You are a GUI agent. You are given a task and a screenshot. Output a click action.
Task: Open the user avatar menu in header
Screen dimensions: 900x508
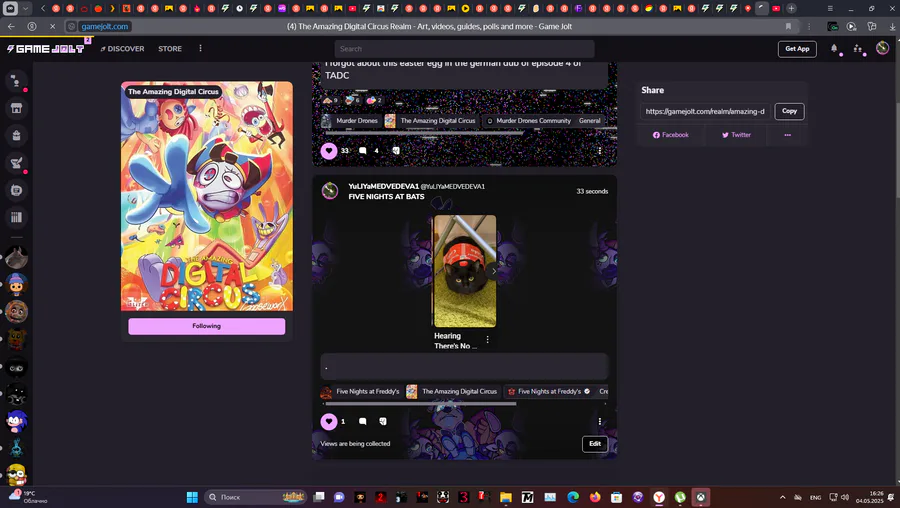point(882,48)
